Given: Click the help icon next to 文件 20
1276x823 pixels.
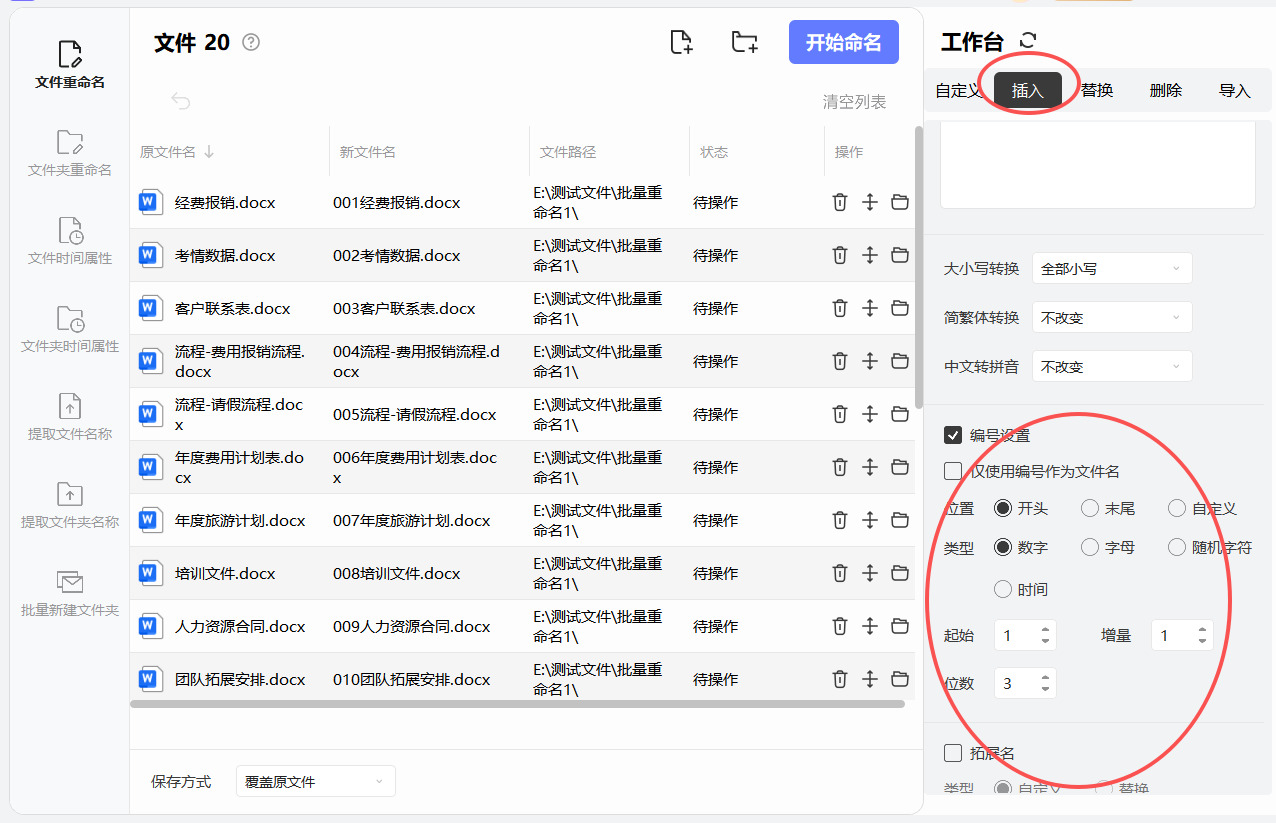Looking at the screenshot, I should [x=251, y=42].
